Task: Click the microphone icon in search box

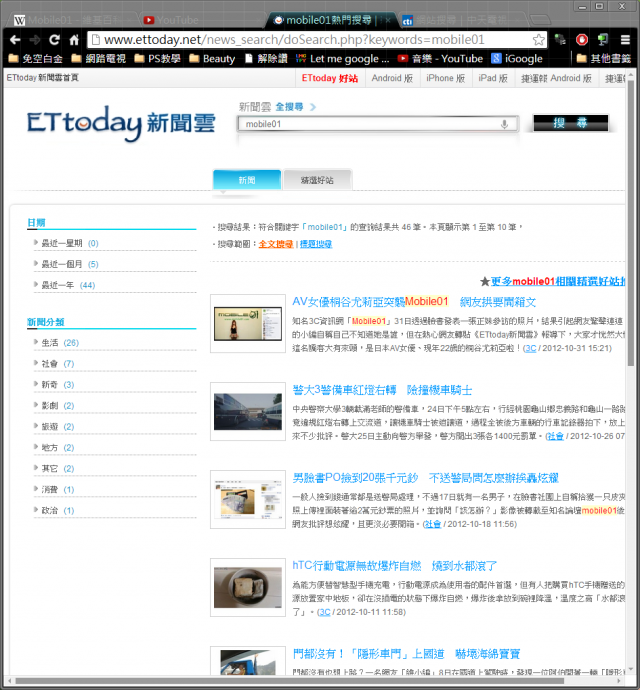Action: [504, 124]
